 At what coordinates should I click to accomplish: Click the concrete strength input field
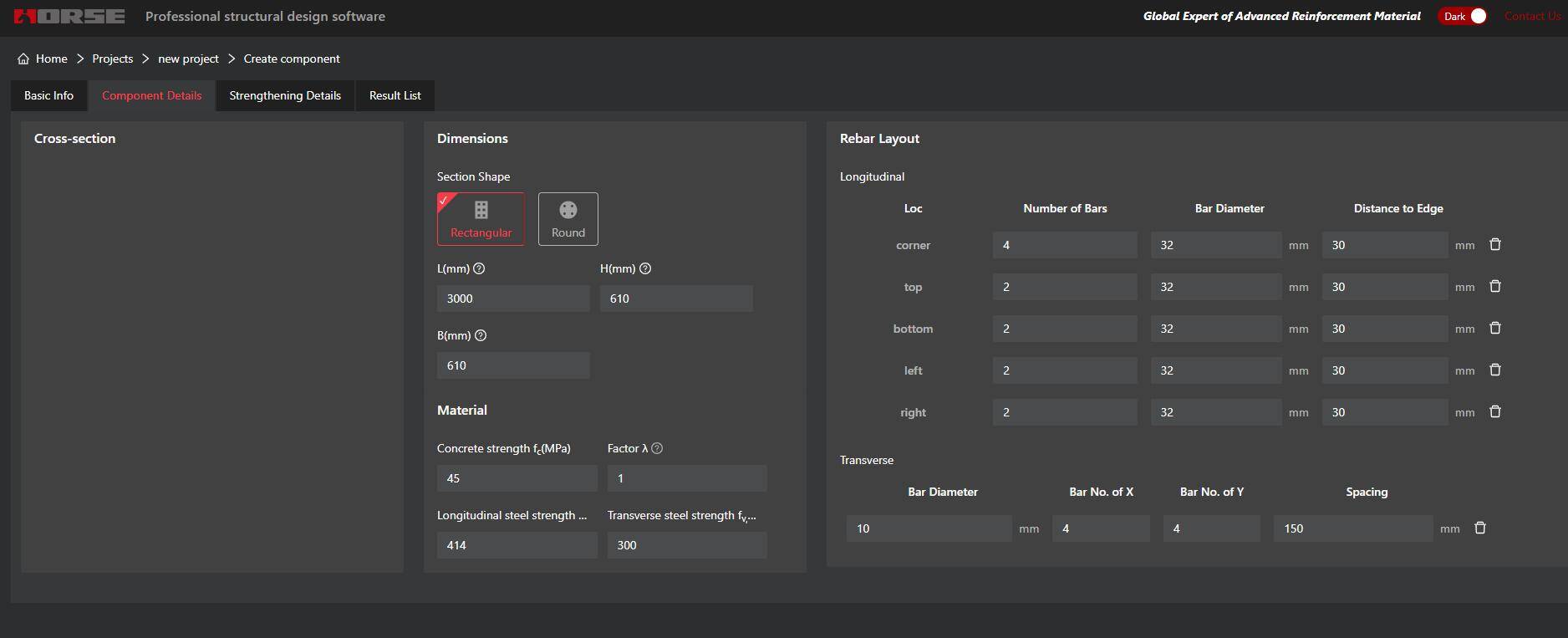coord(517,478)
